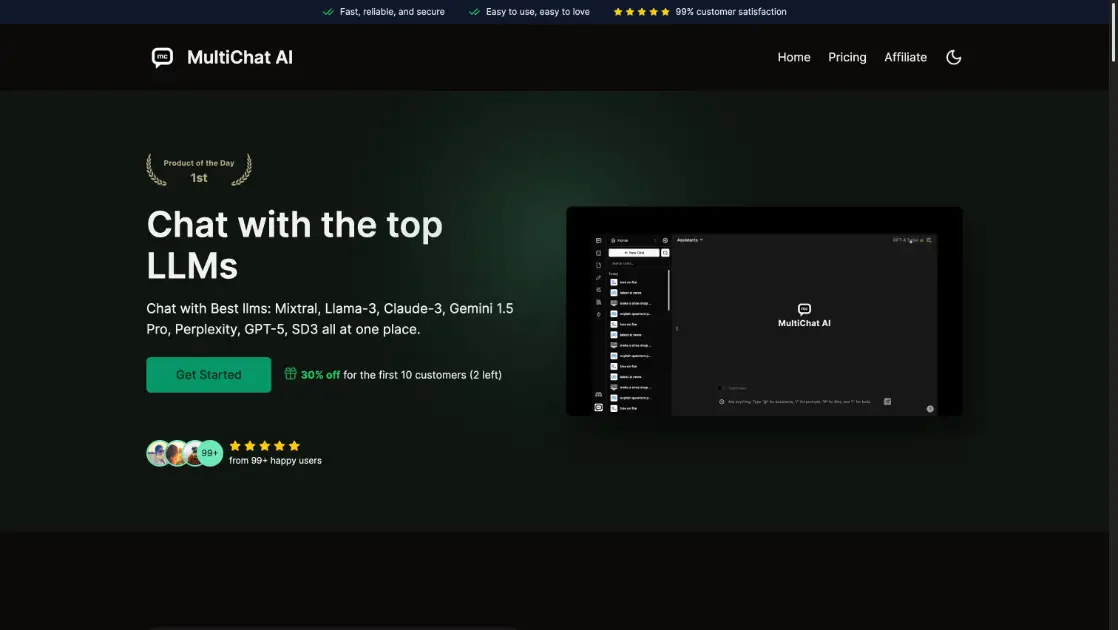Screen dimensions: 1118x630
Task: Click the green checkmark next to 'Fast, reliable, and secure'
Action: pos(327,12)
